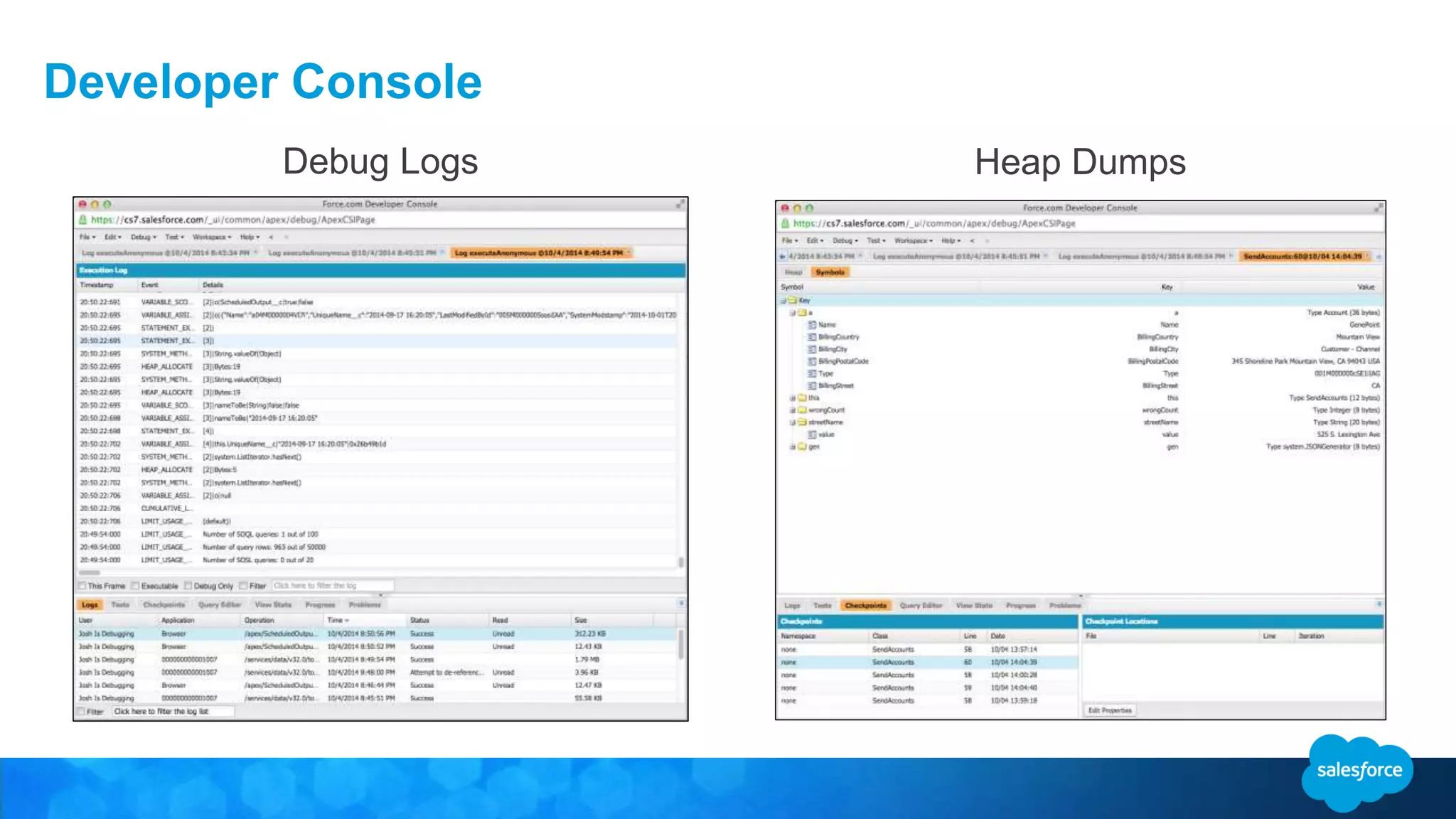The width and height of the screenshot is (1456, 819).
Task: Click BillingCountry field icon
Action: (x=812, y=337)
